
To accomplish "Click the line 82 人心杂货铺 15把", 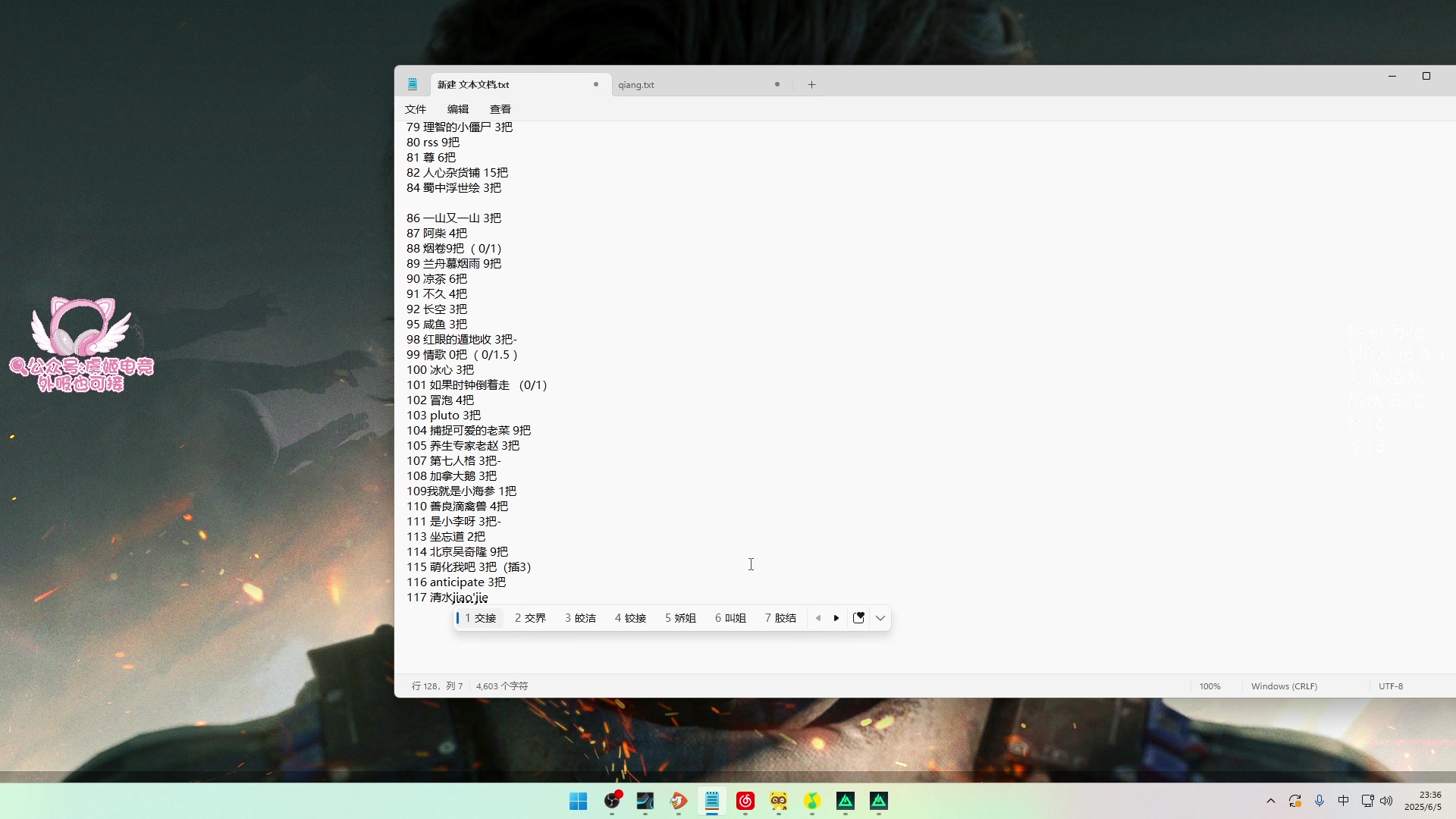I will 457,173.
